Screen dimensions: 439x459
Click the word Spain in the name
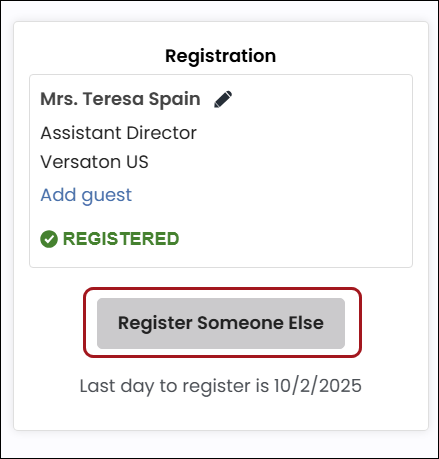click(x=174, y=100)
